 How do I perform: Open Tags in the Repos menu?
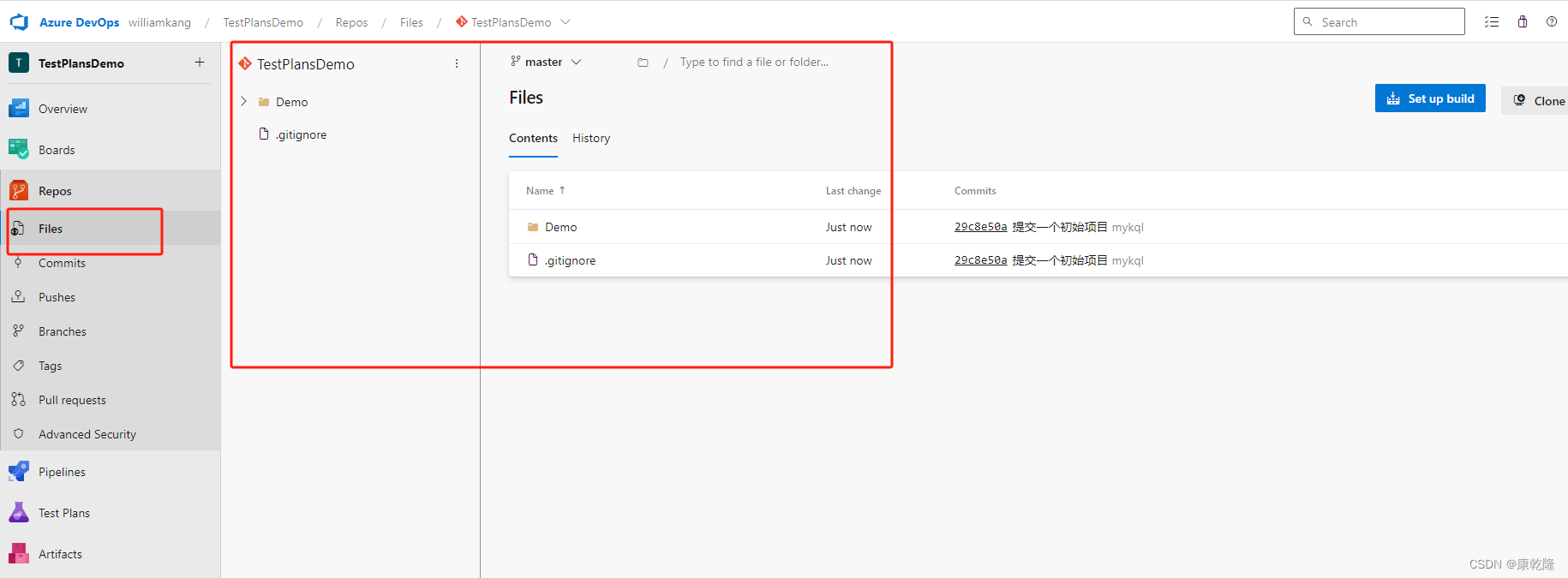click(x=50, y=366)
